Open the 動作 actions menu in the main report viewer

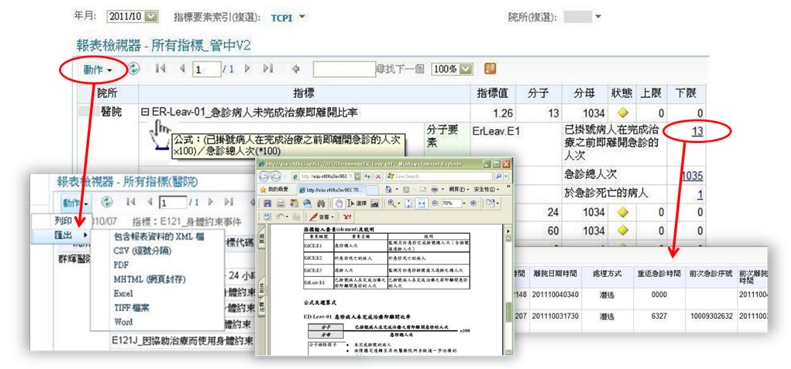pyautogui.click(x=98, y=70)
